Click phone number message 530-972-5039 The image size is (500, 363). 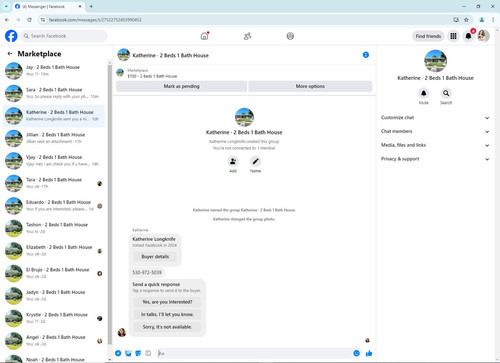click(x=147, y=273)
